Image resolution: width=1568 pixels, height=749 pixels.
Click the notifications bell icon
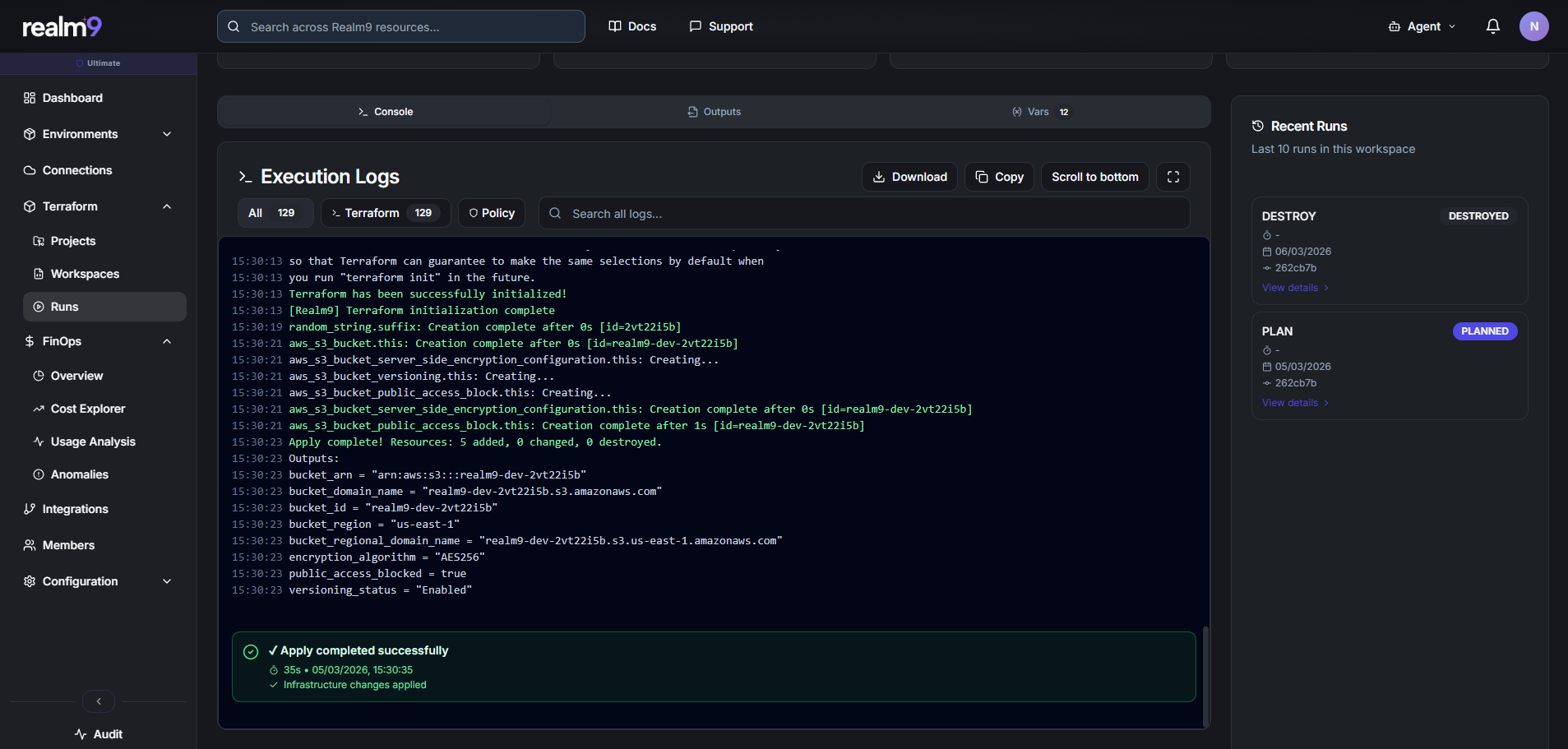(x=1492, y=26)
